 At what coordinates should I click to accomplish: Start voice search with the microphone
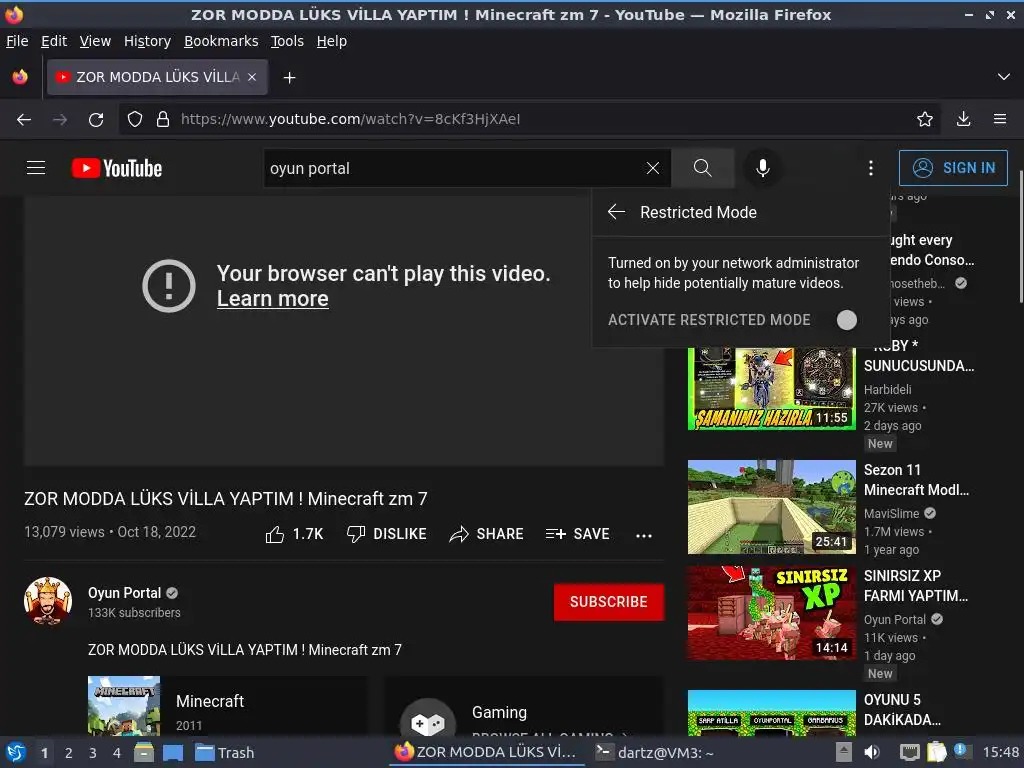[x=762, y=168]
